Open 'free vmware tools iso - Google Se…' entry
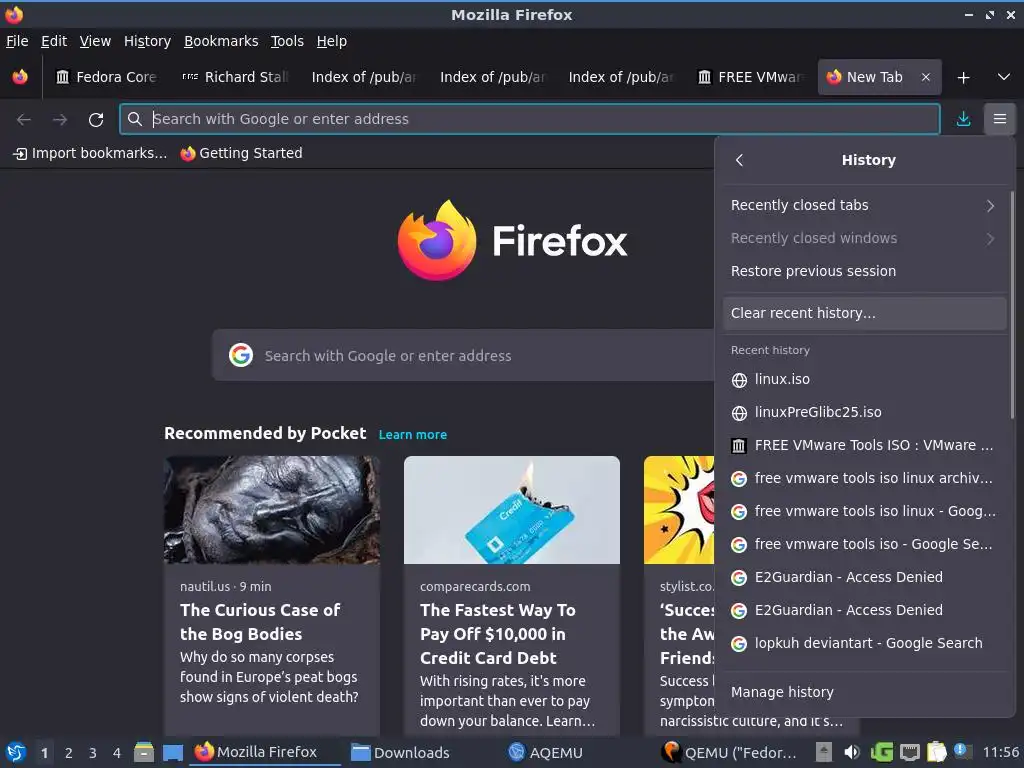Viewport: 1024px width, 768px height. click(x=864, y=545)
